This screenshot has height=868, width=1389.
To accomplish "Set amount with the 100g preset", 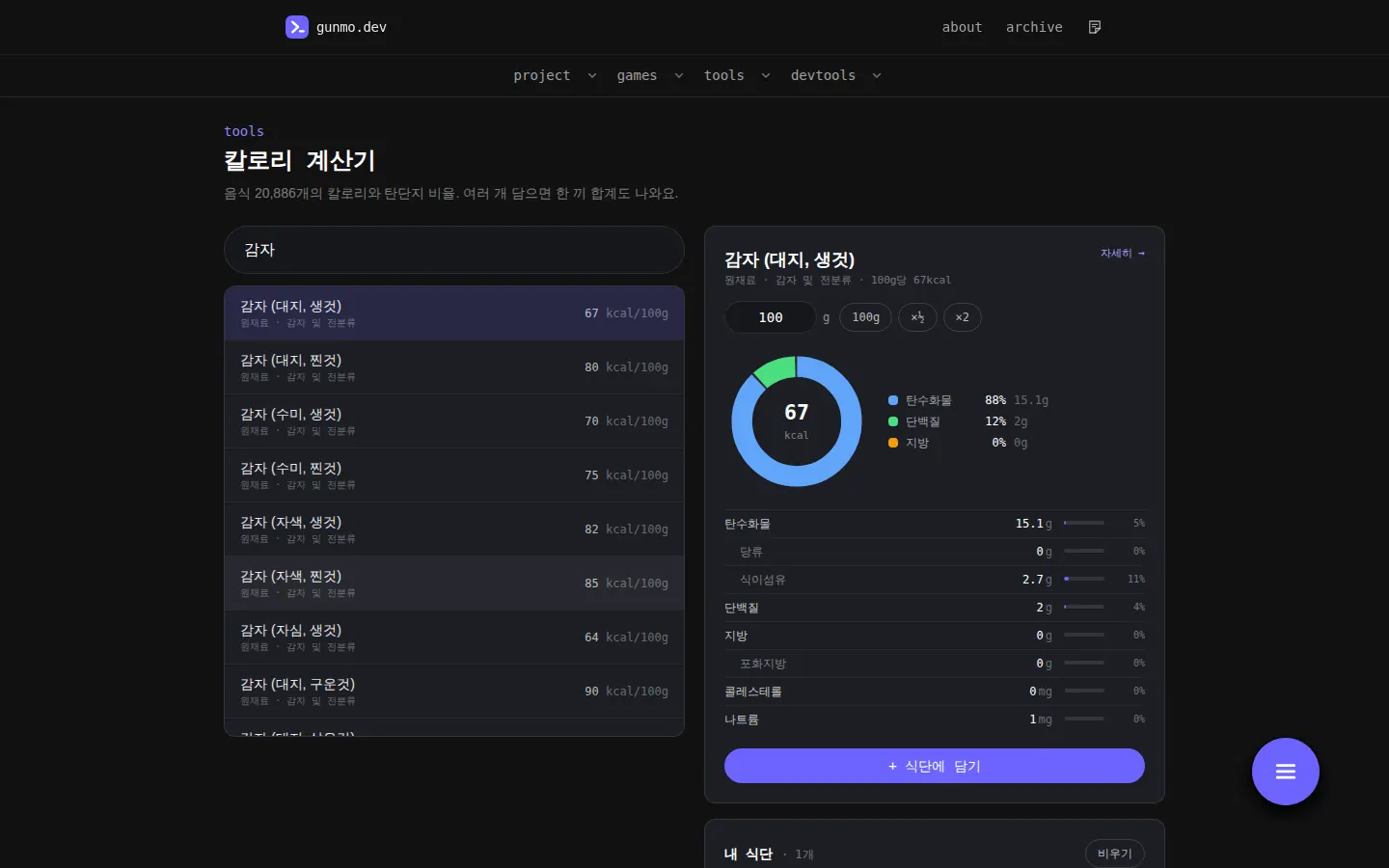I will point(865,317).
